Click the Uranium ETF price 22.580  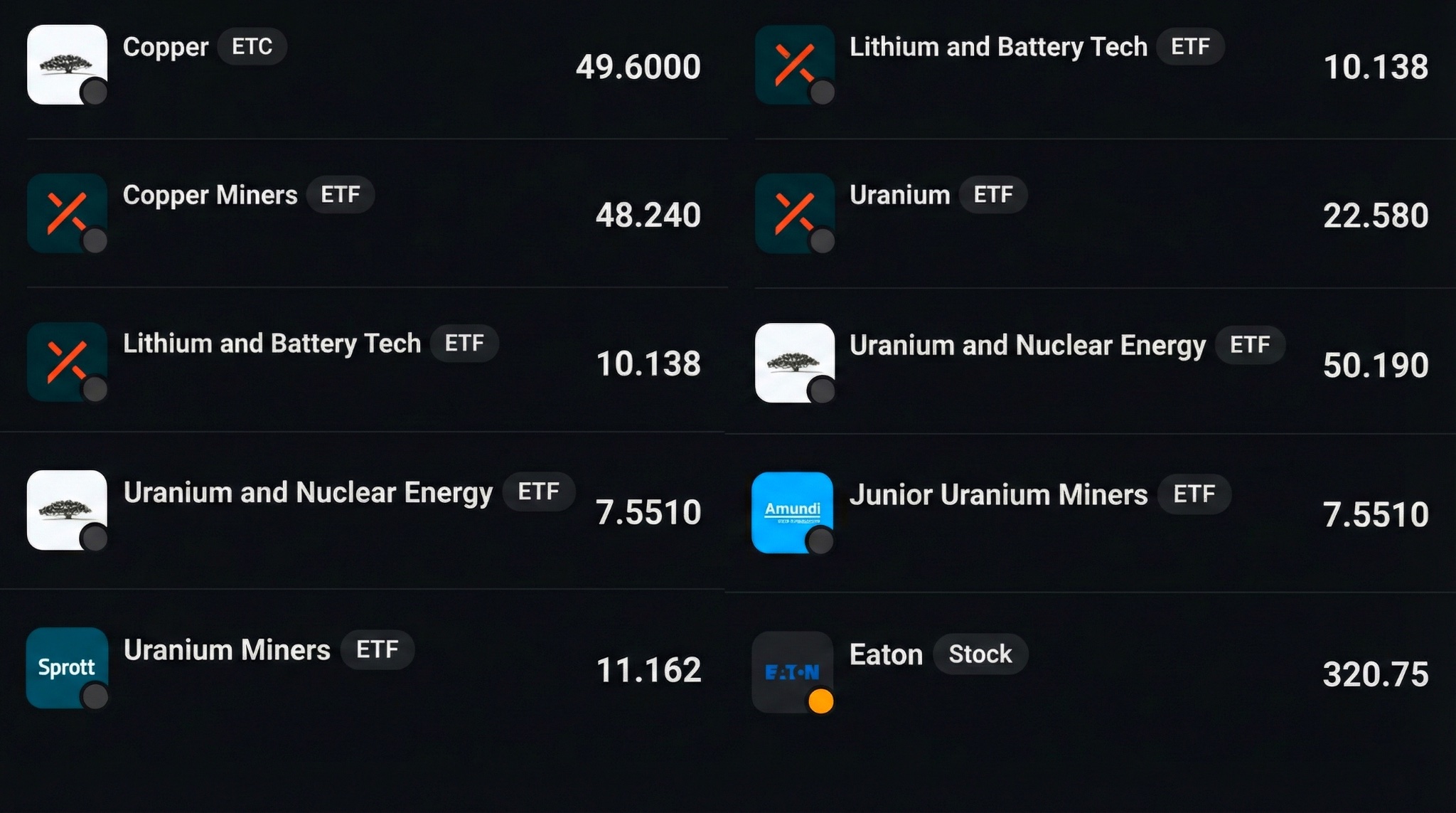pyautogui.click(x=1375, y=216)
